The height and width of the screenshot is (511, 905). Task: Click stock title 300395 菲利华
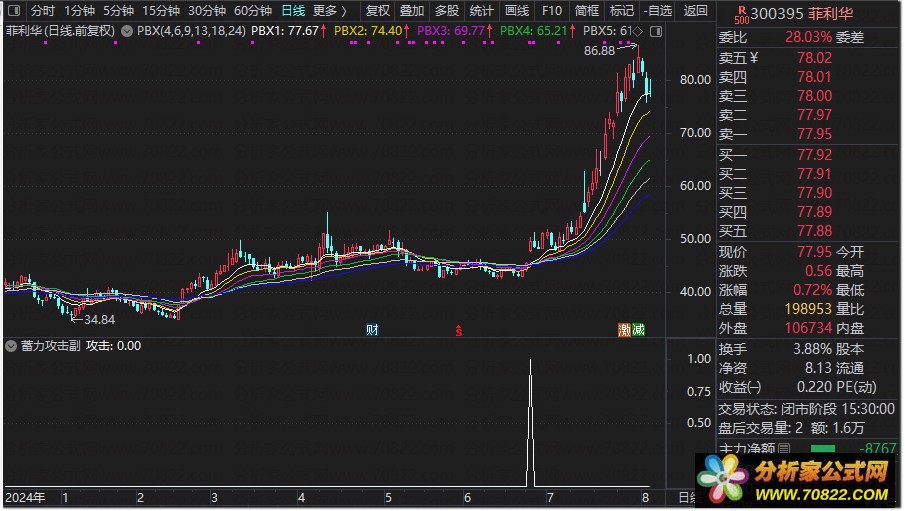(802, 13)
